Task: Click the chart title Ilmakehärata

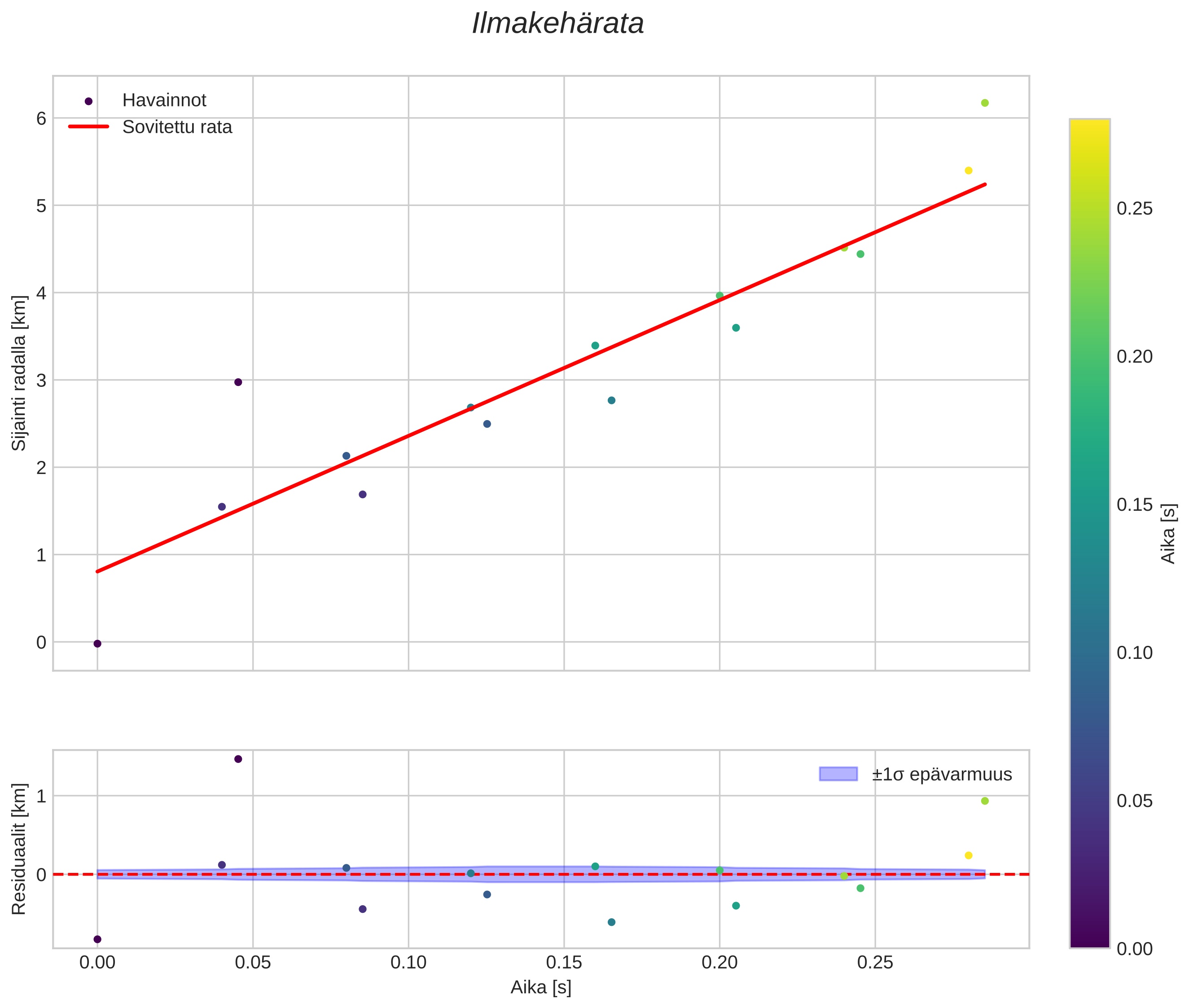Action: tap(557, 24)
